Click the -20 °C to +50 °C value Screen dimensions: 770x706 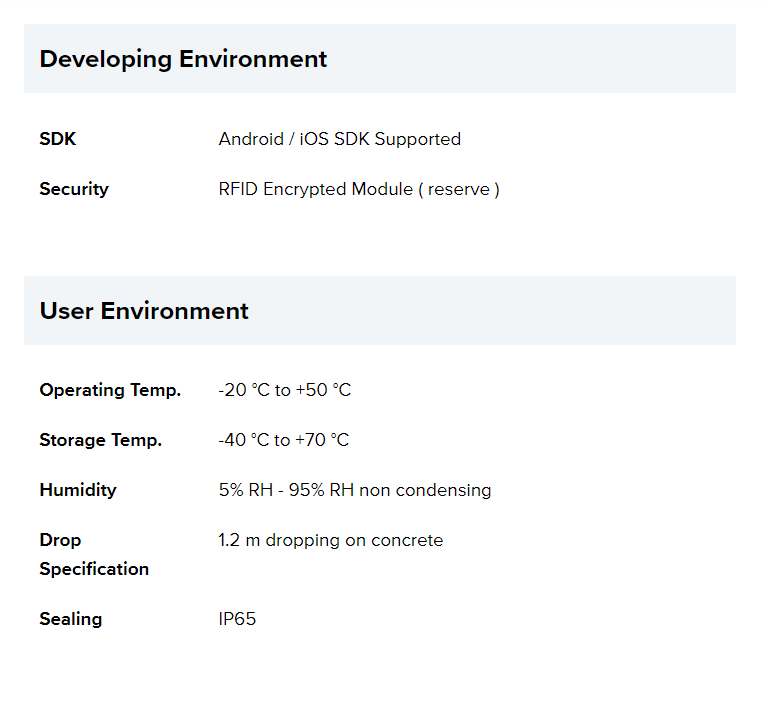[285, 390]
